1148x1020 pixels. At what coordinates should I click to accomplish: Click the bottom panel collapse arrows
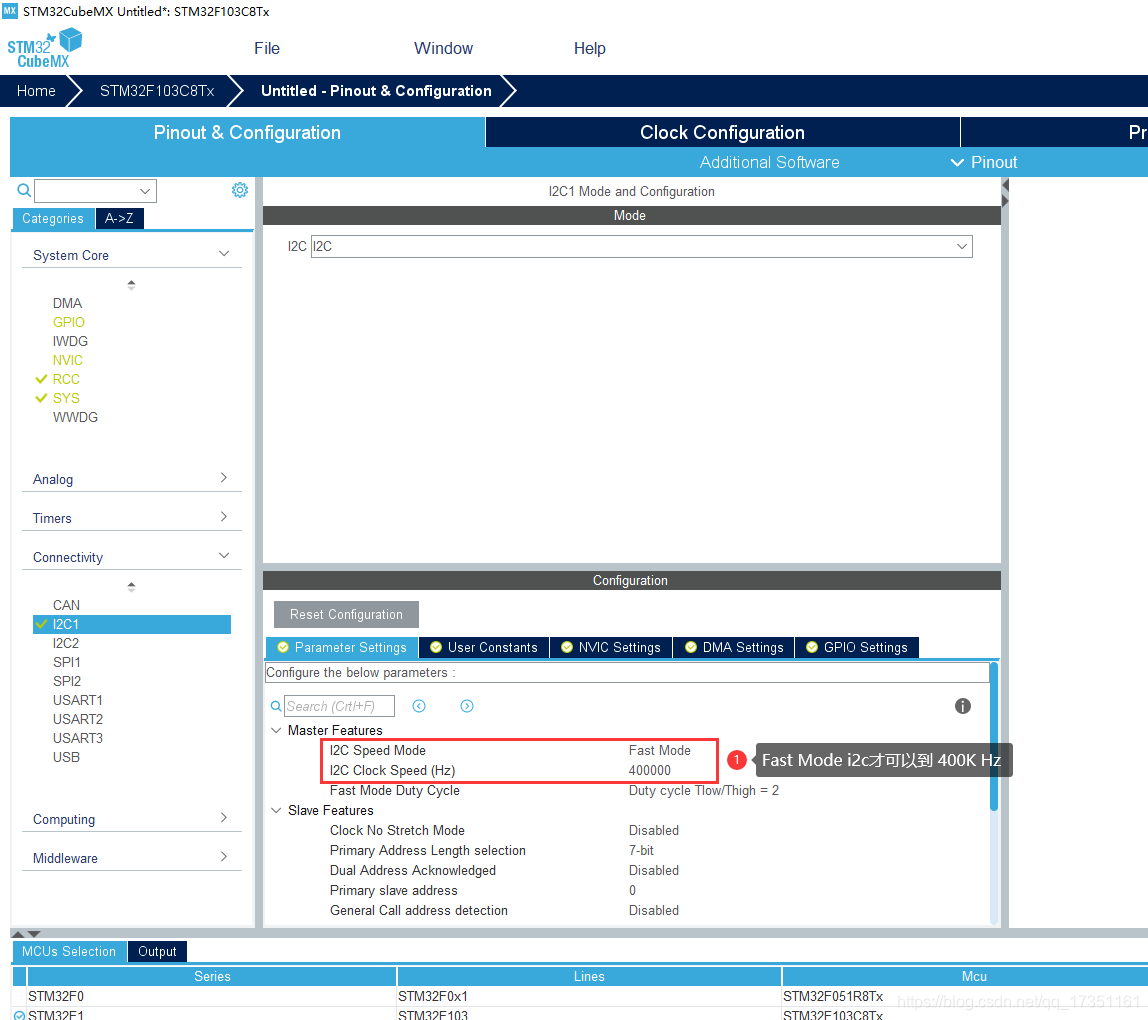[26, 934]
